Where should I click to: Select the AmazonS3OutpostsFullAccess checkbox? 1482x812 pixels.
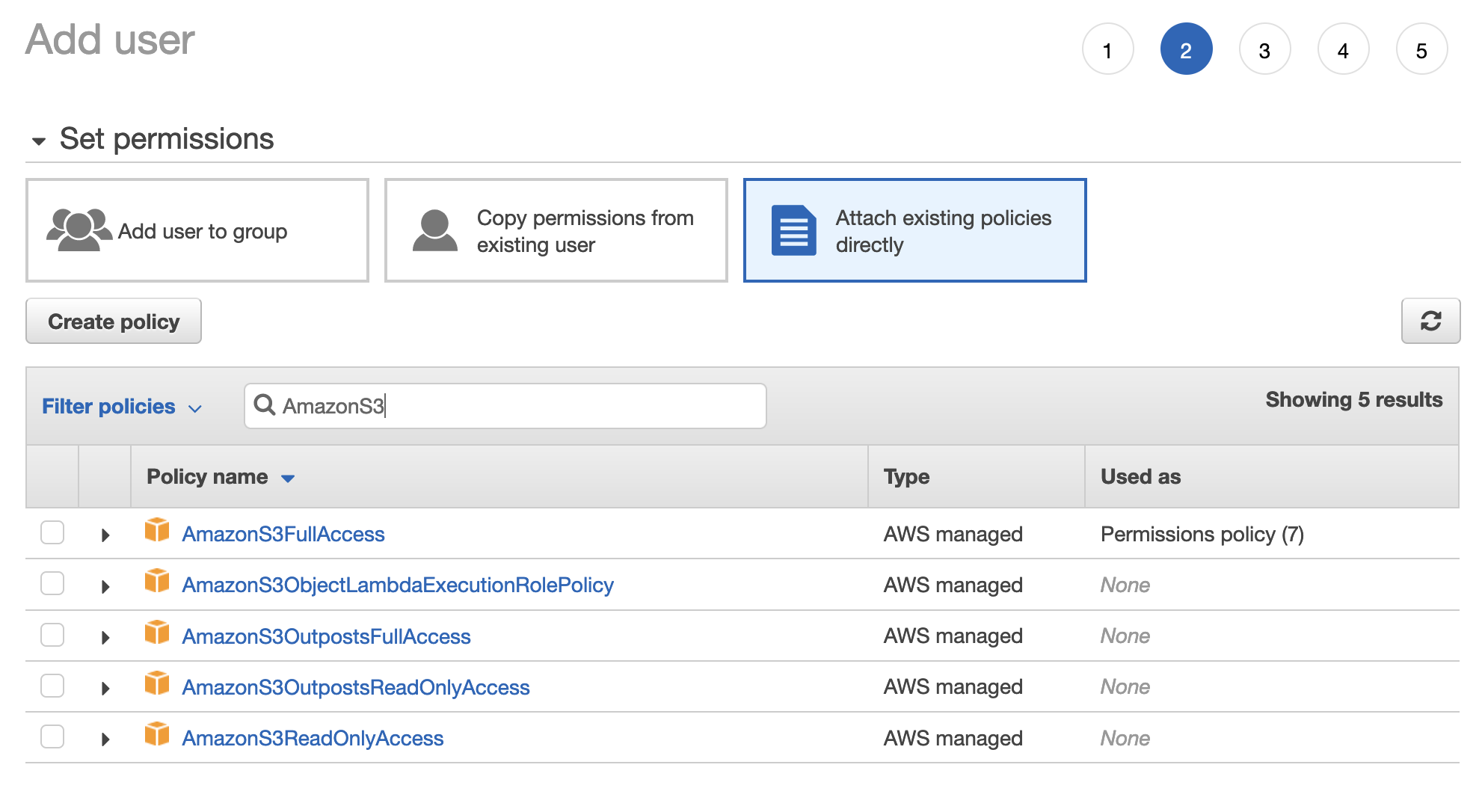click(x=52, y=635)
